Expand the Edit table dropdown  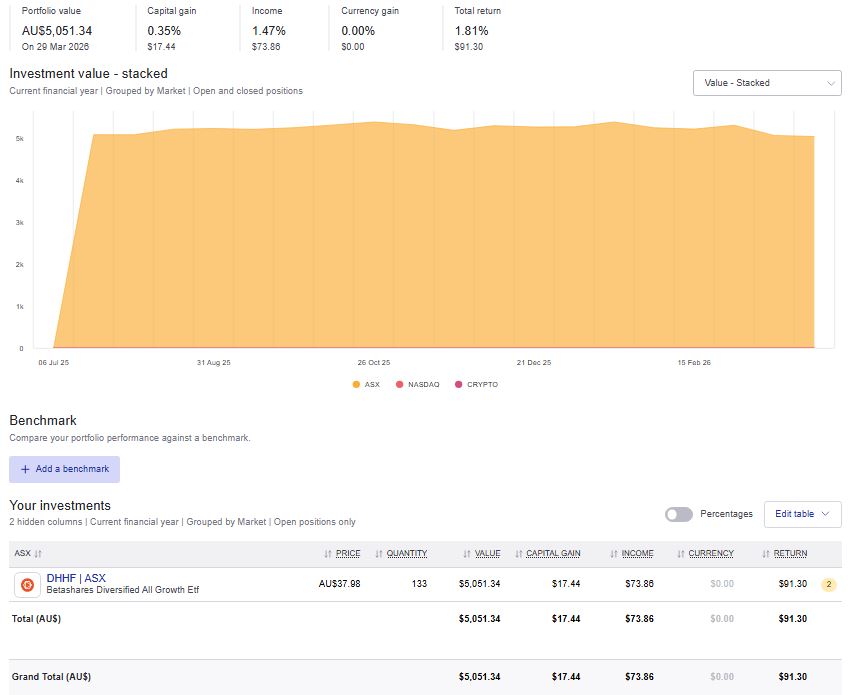click(802, 514)
